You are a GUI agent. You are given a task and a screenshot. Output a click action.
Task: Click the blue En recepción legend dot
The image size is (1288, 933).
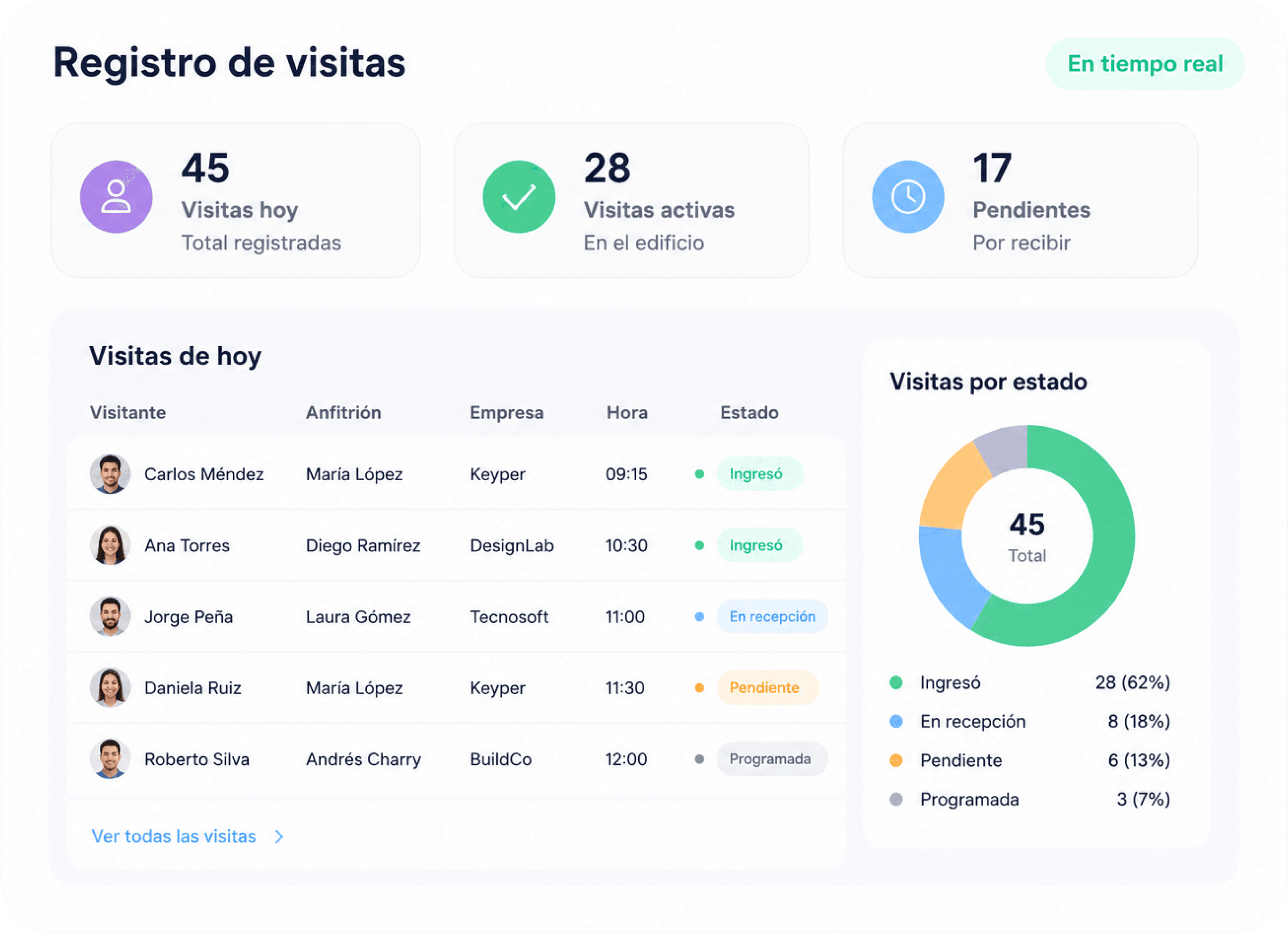tap(896, 722)
